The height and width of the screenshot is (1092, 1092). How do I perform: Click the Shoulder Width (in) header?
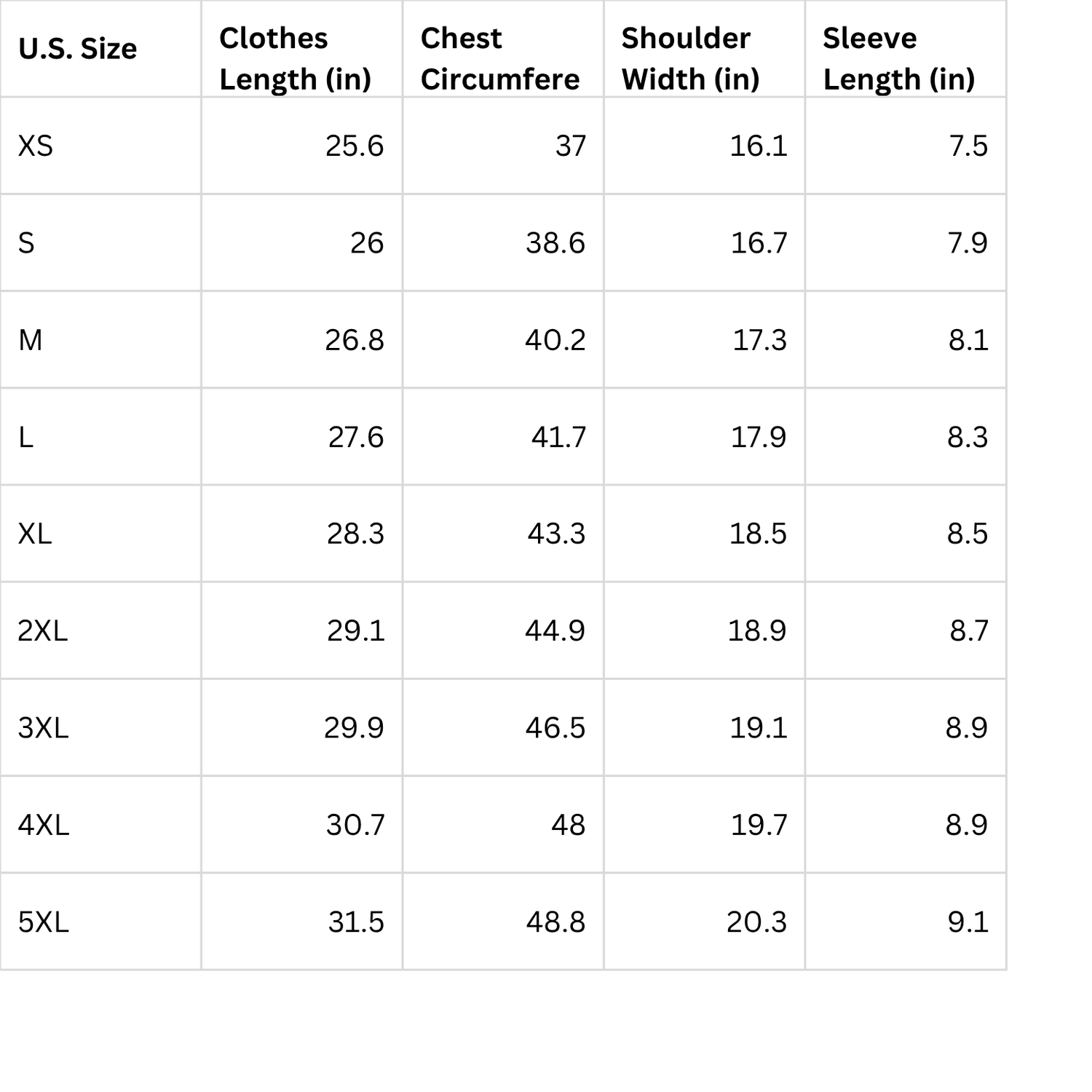704,49
